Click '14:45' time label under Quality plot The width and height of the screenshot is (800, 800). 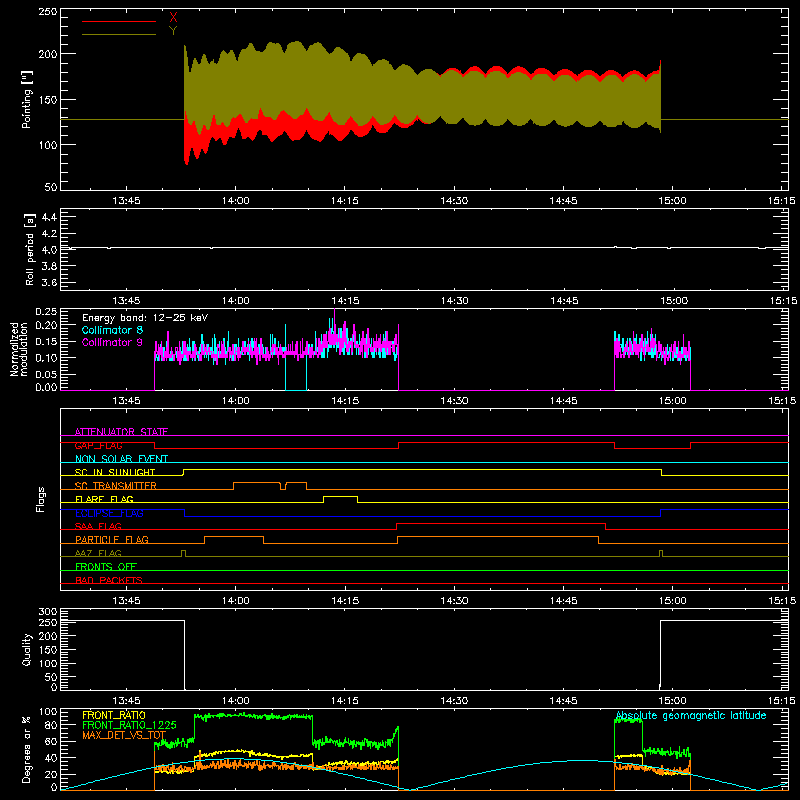[x=564, y=701]
